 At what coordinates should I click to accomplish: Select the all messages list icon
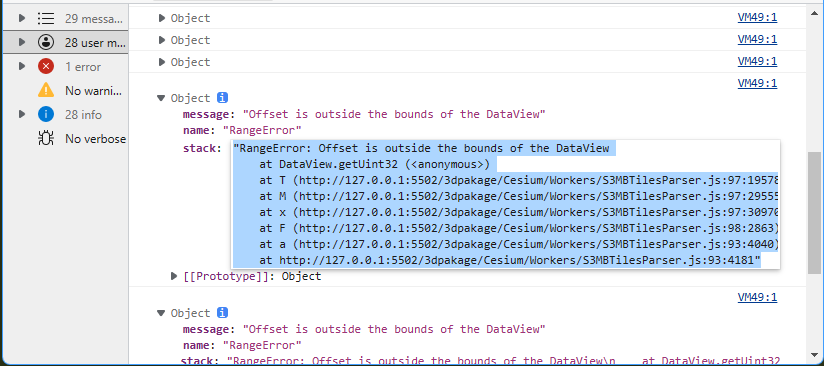click(46, 18)
